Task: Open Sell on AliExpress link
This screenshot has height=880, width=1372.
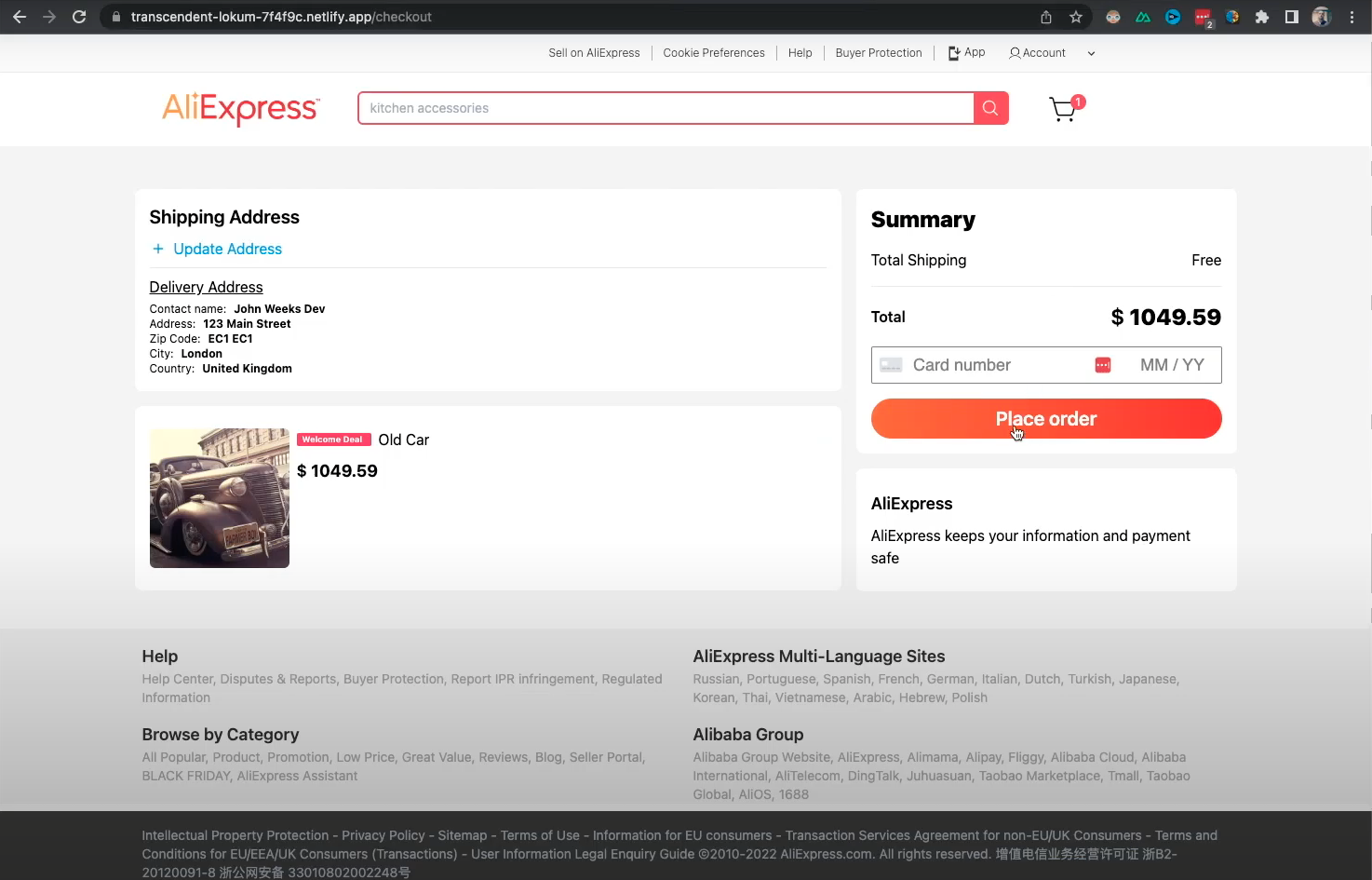Action: tap(594, 53)
